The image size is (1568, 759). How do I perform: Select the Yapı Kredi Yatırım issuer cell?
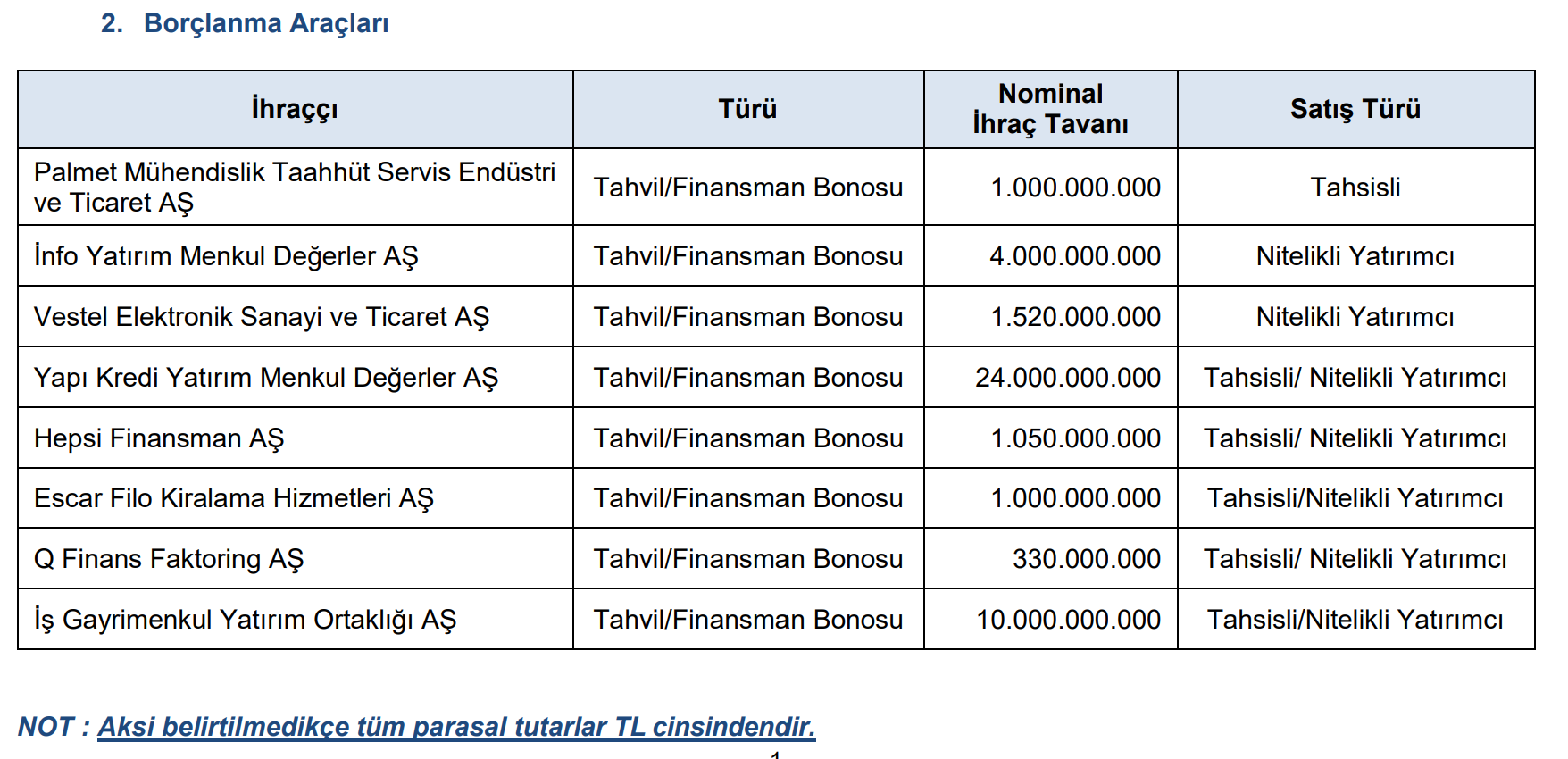click(x=266, y=378)
